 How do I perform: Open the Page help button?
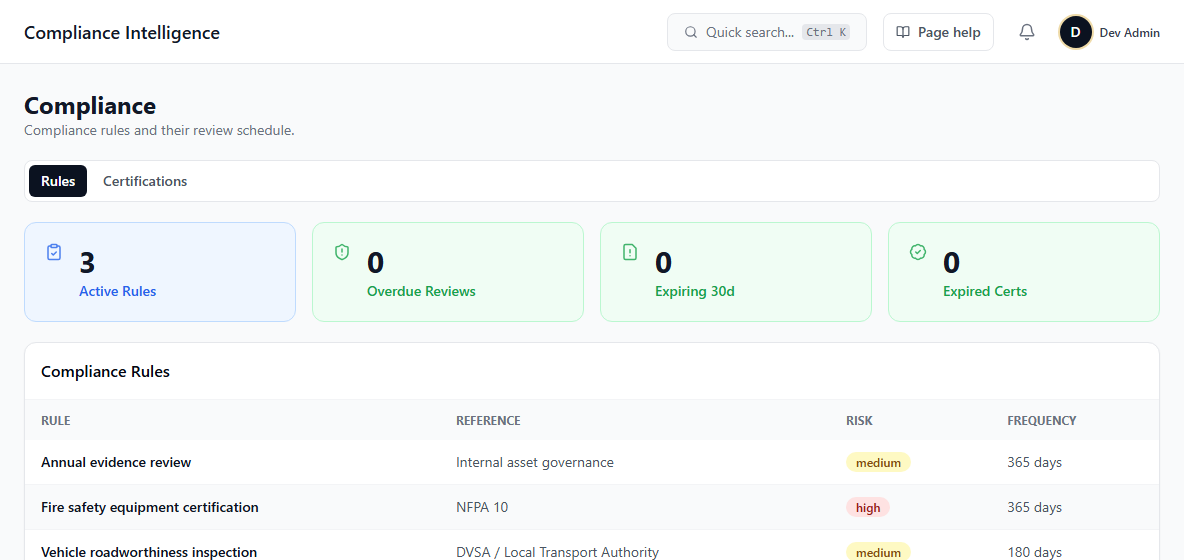tap(938, 32)
